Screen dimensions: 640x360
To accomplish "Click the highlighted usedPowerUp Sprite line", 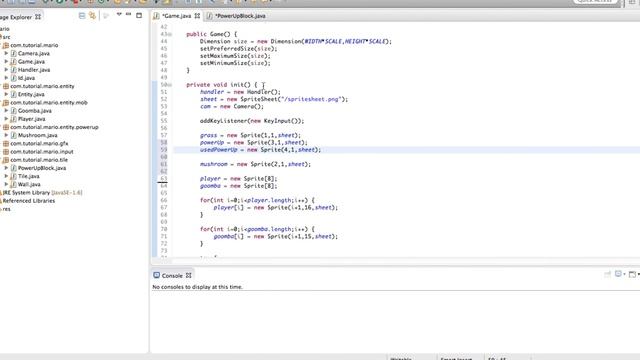I will (260, 150).
